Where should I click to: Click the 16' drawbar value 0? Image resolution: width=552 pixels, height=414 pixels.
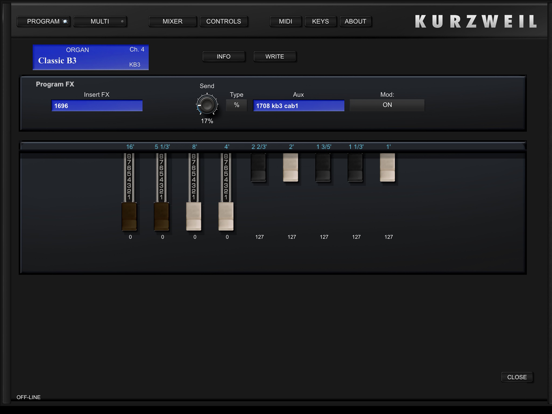[x=130, y=237]
